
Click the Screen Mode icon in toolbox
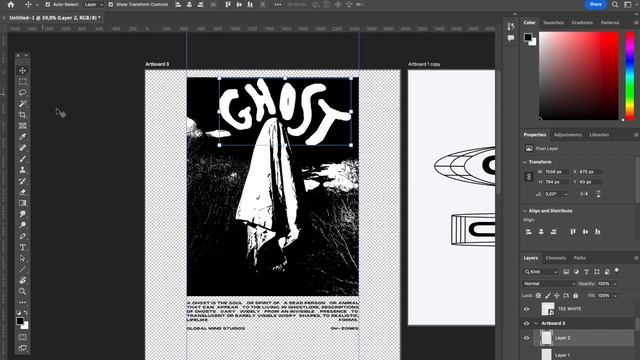pos(22,348)
